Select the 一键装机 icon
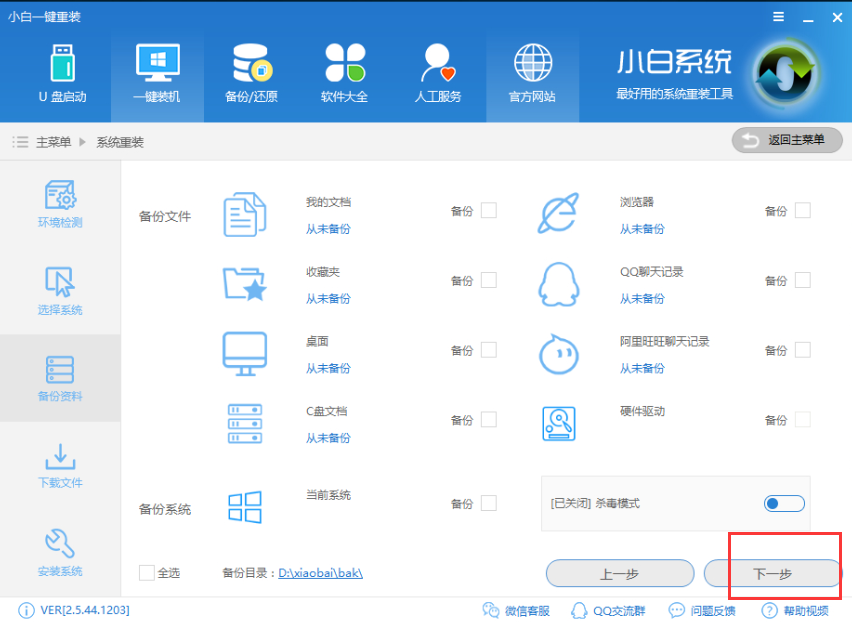This screenshot has height=623, width=852. pos(155,72)
